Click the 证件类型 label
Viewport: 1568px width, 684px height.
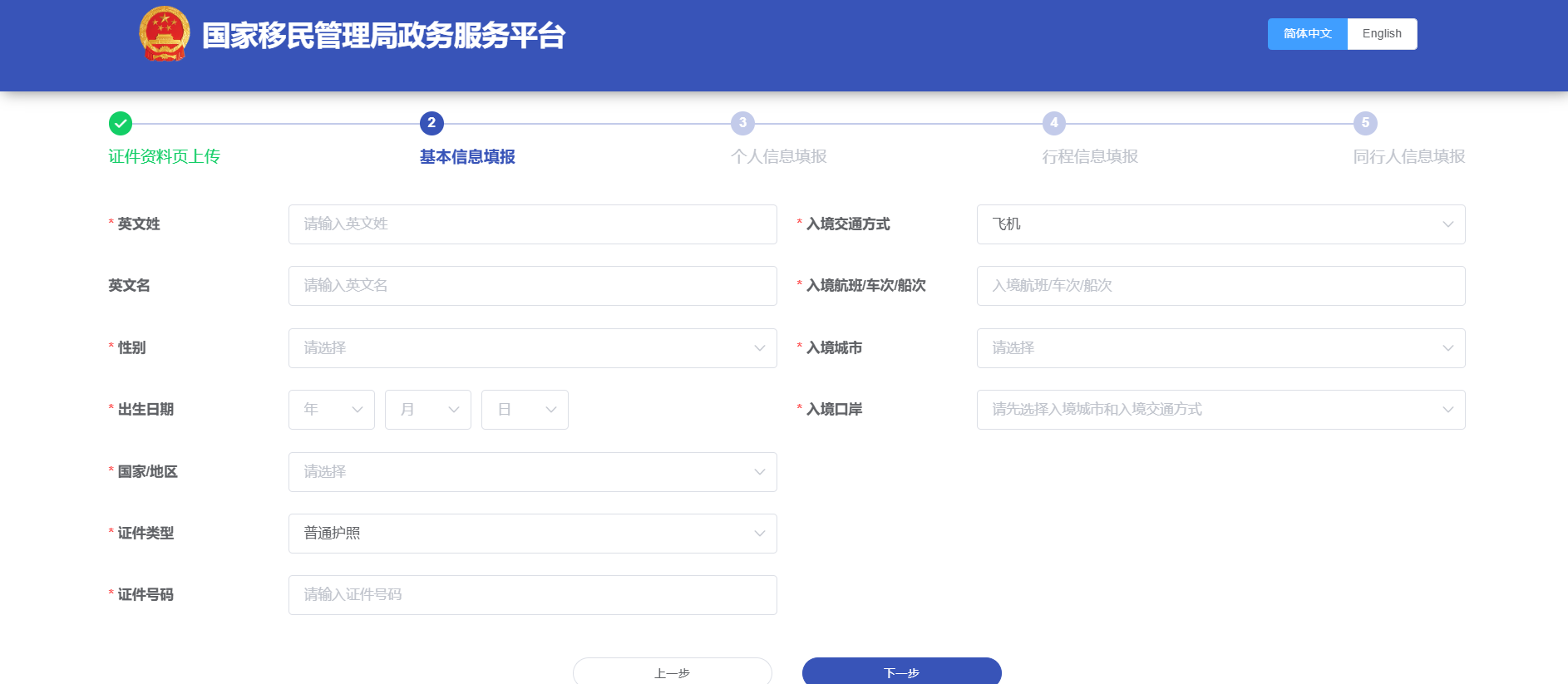point(145,534)
